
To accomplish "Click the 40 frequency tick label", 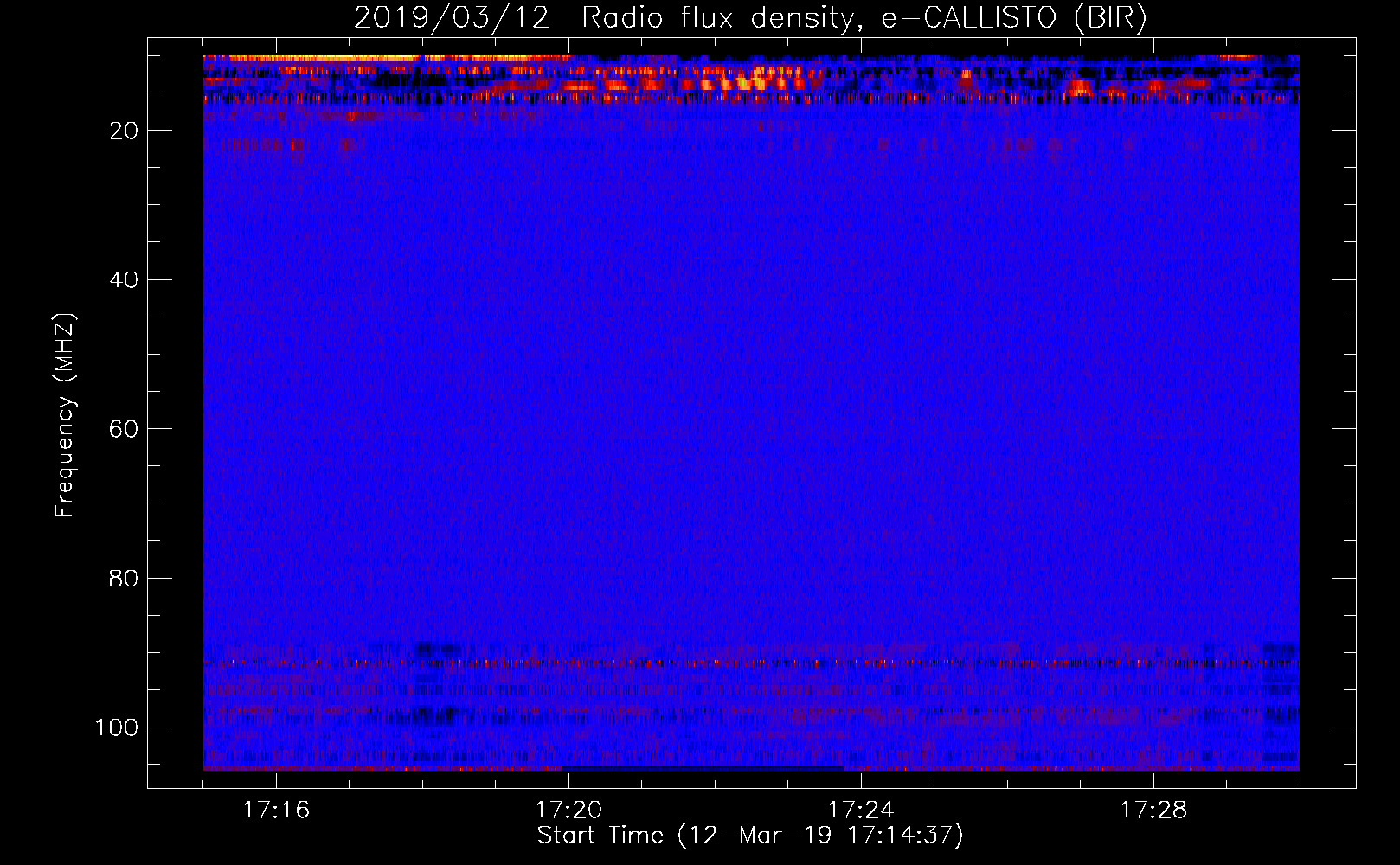I will 124,280.
